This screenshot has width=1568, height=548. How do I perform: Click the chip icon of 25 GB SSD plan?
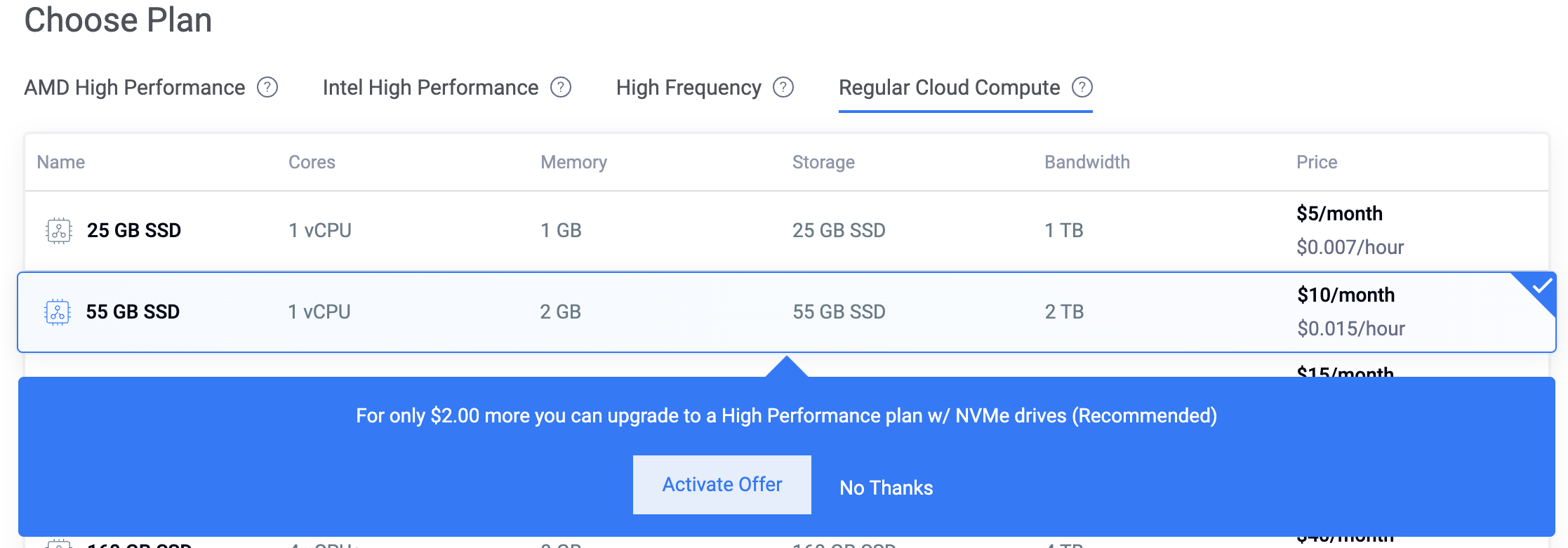(x=59, y=230)
